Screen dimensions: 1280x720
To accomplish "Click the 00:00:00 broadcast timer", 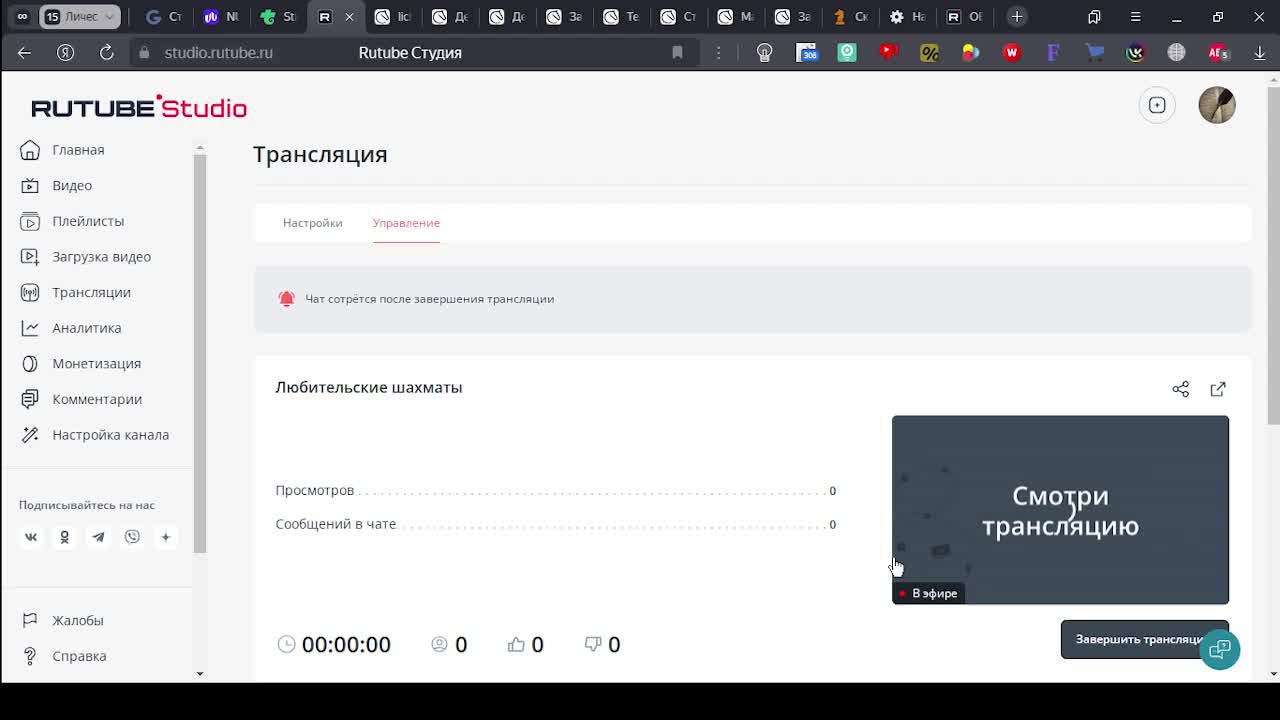I will [346, 645].
